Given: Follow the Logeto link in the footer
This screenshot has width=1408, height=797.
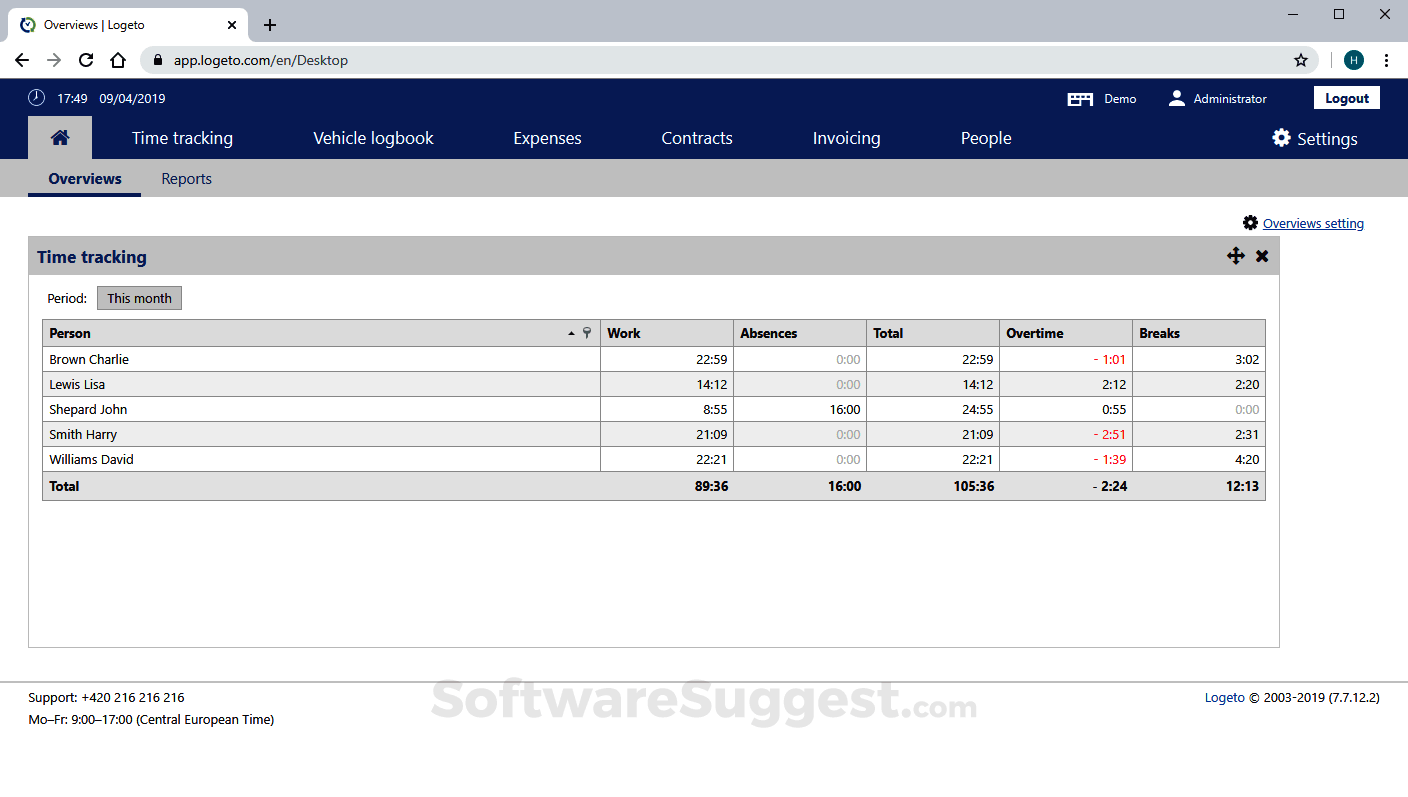Looking at the screenshot, I should [1225, 697].
